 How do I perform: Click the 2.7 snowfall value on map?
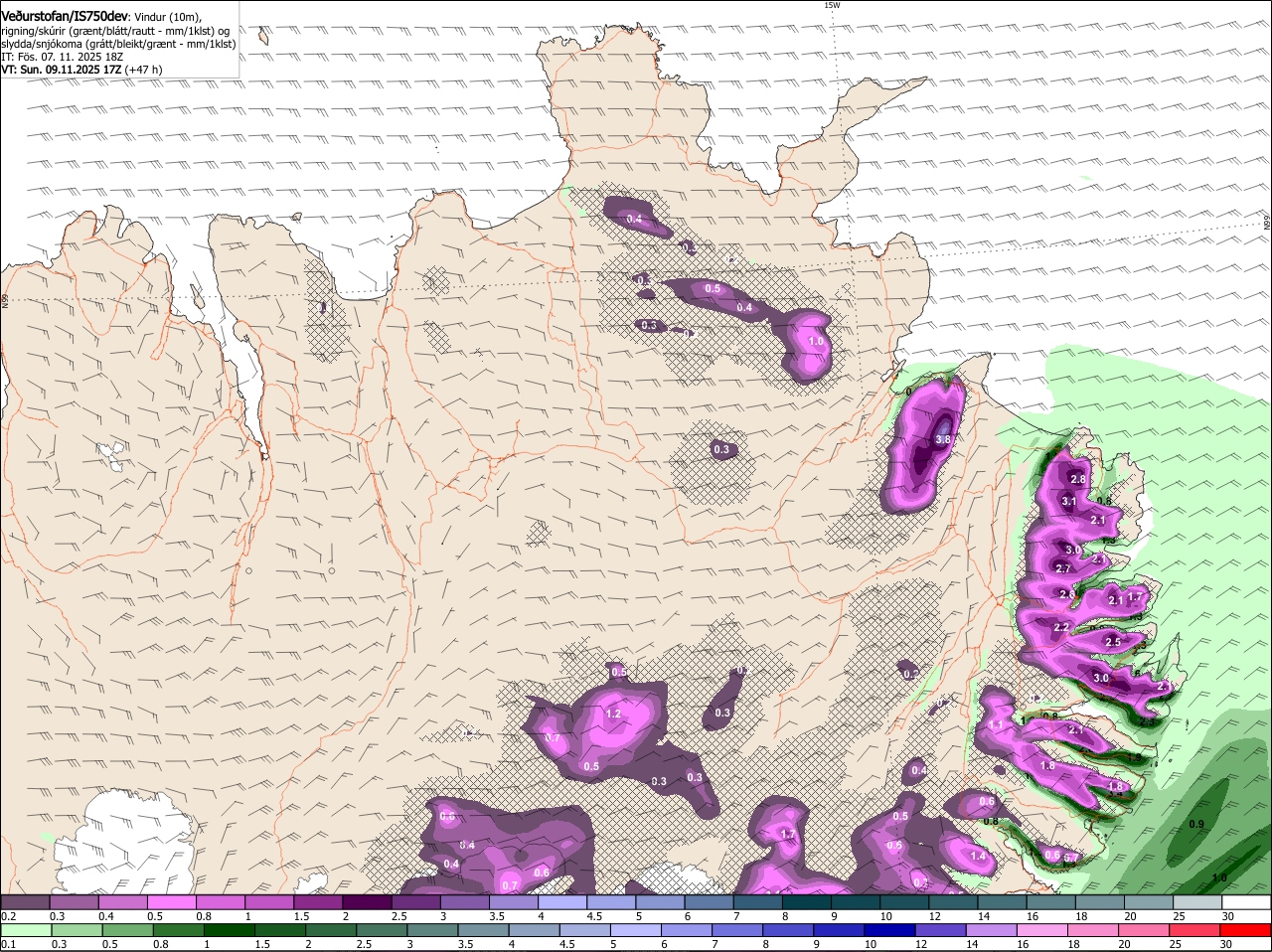coord(1062,568)
